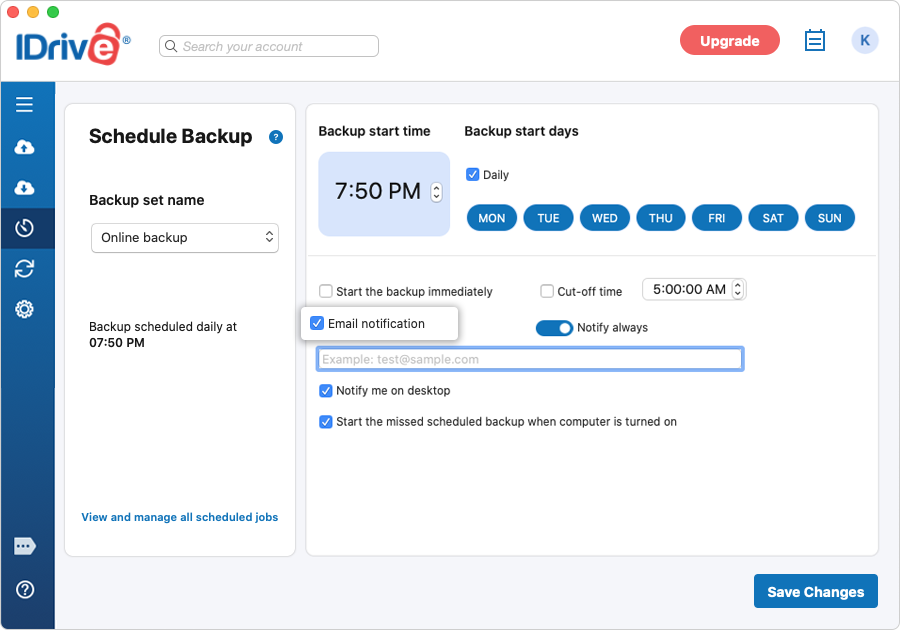Click the Schedule Backup help icon
This screenshot has height=630, width=900.
tap(276, 137)
